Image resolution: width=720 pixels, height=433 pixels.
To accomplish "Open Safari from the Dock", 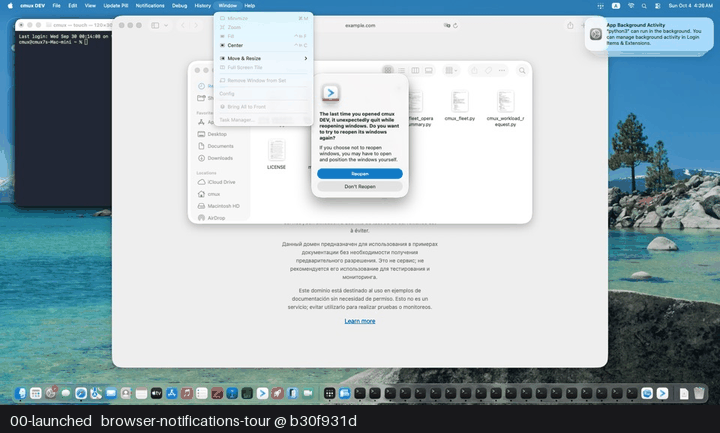I will tap(81, 393).
